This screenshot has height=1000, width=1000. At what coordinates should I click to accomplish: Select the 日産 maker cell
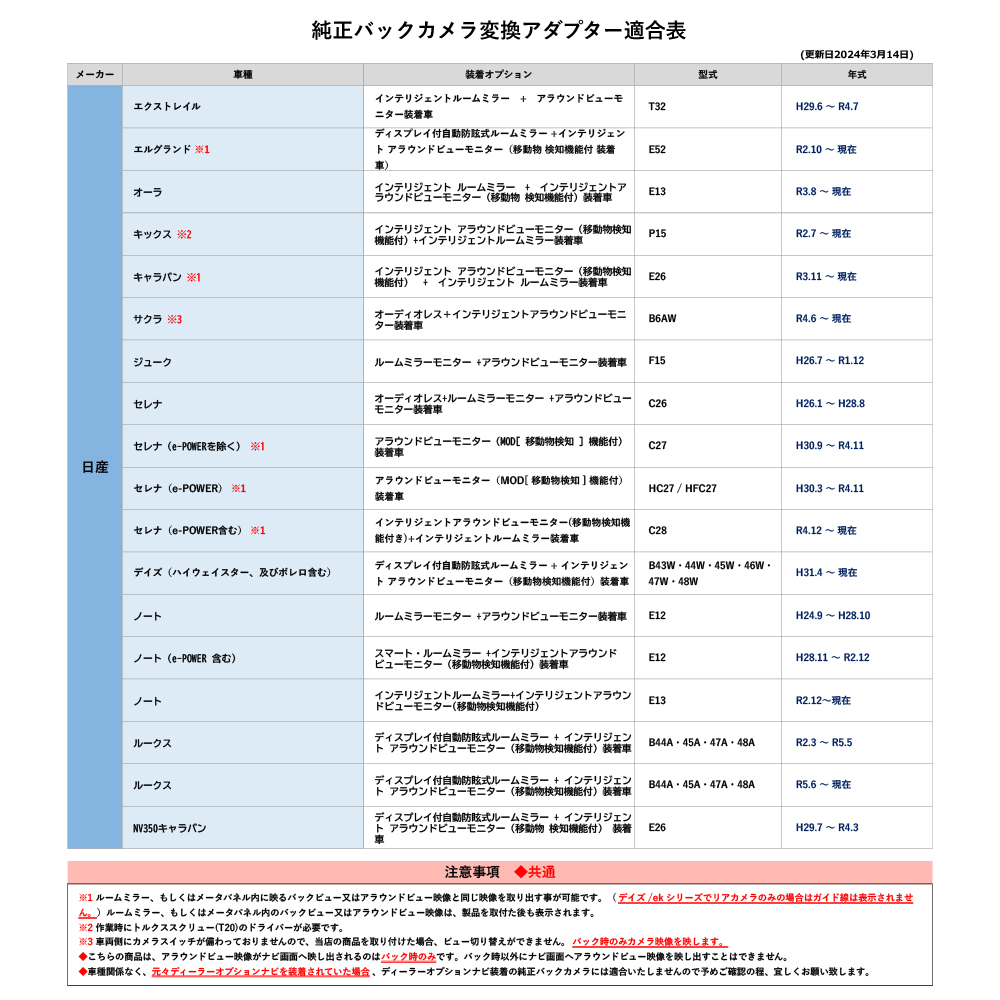tap(95, 467)
